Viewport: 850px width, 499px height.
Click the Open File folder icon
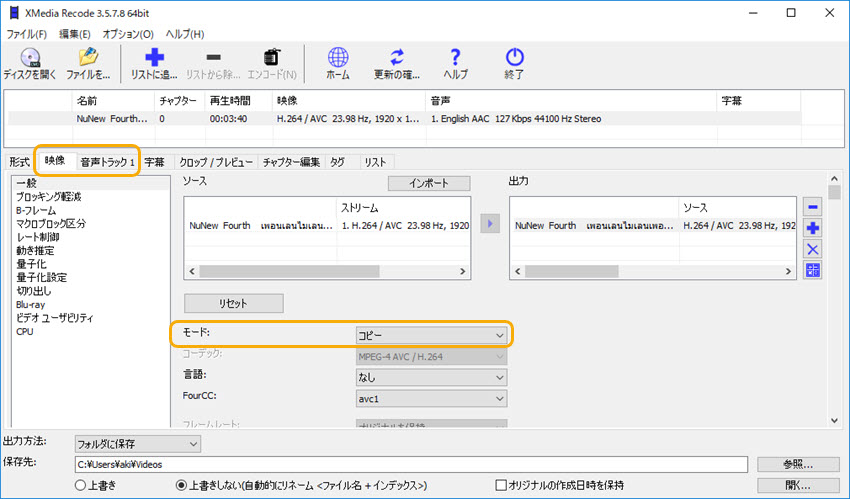click(x=88, y=58)
